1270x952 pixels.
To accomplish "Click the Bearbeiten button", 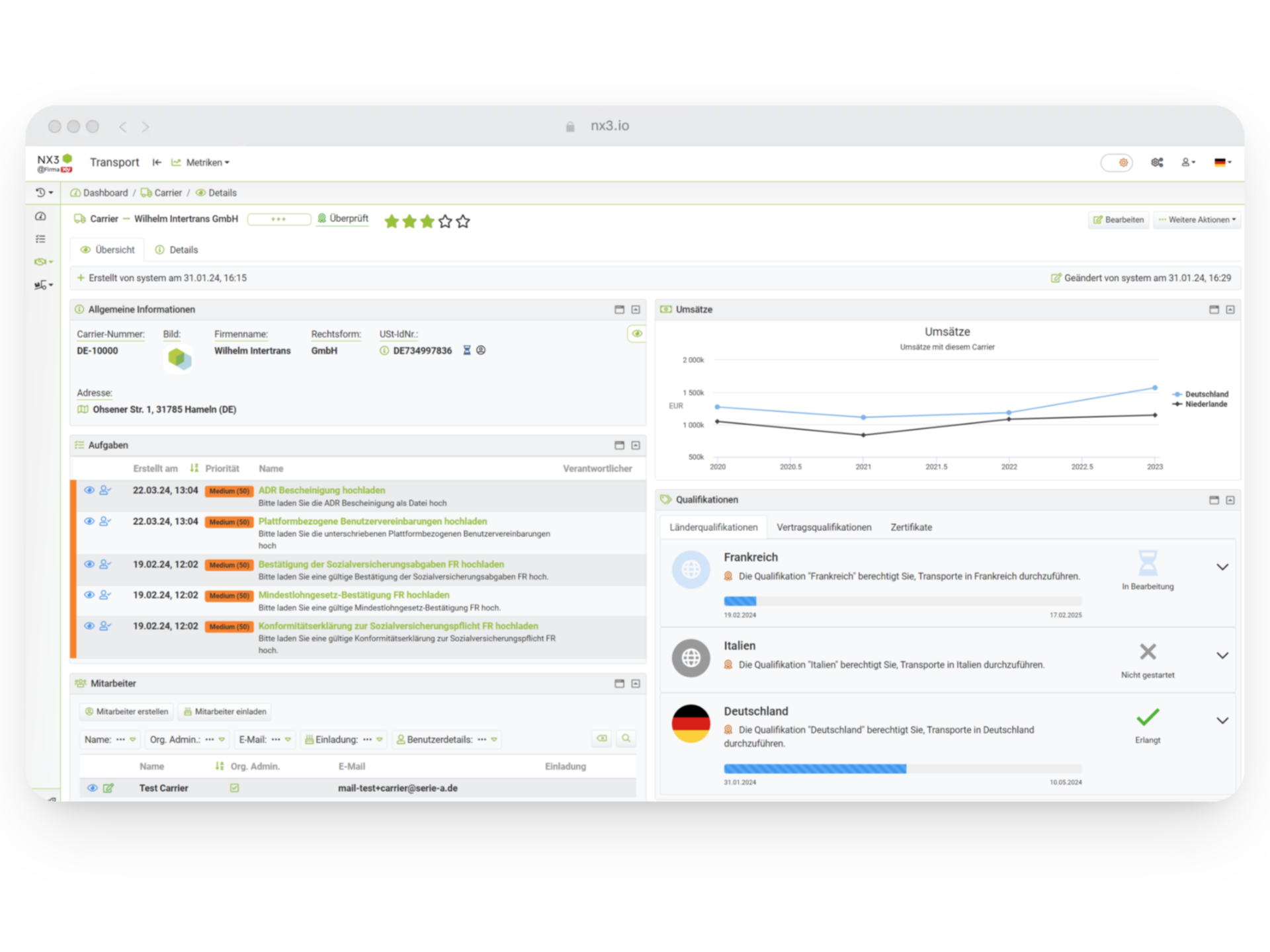I will (1118, 219).
